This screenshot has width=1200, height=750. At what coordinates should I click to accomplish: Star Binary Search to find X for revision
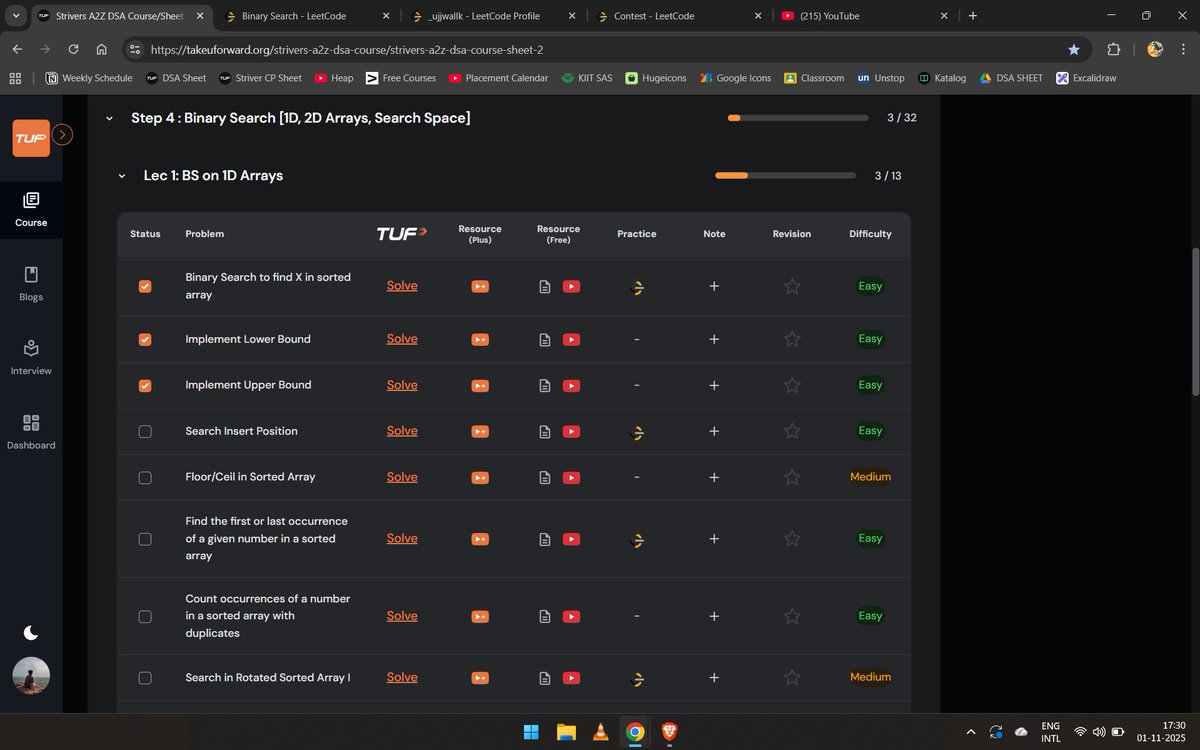(792, 286)
